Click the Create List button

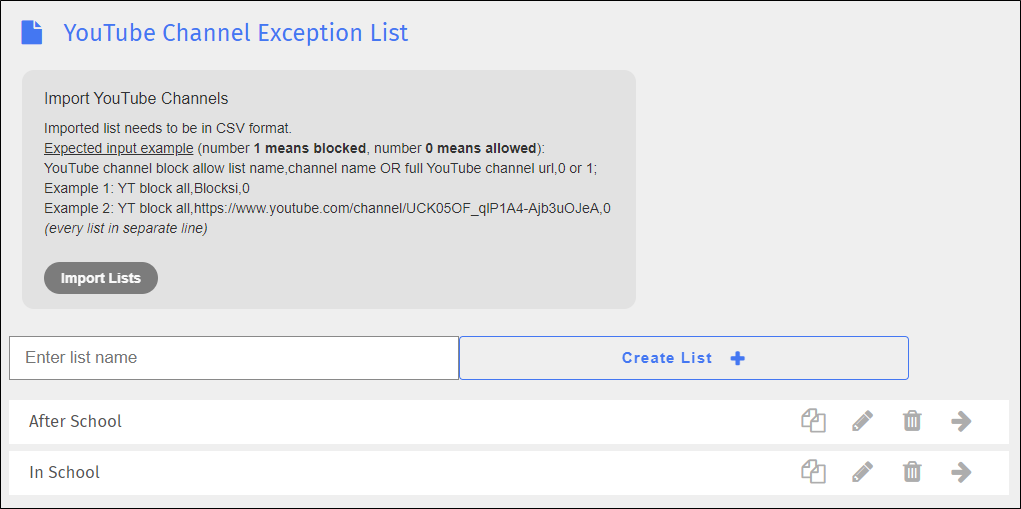684,358
